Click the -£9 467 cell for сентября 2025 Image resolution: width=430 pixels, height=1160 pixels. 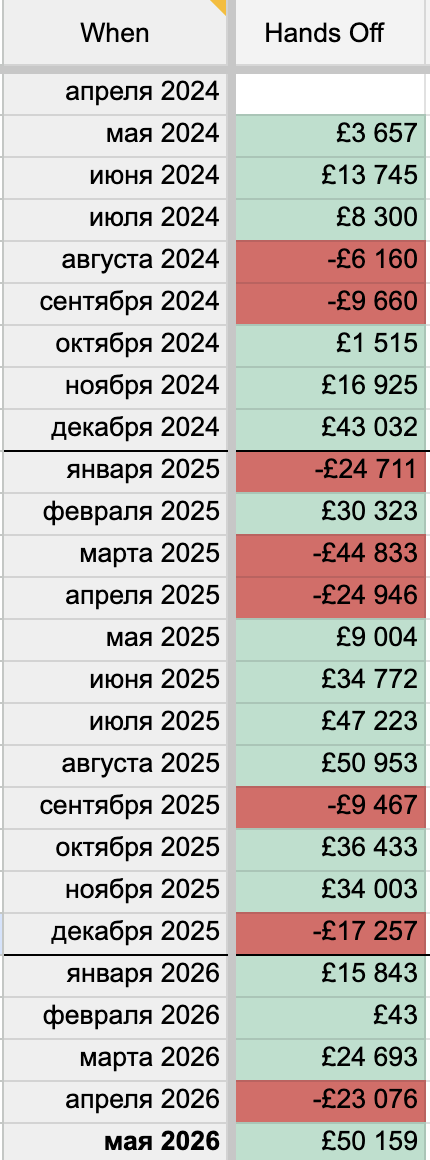(x=332, y=806)
